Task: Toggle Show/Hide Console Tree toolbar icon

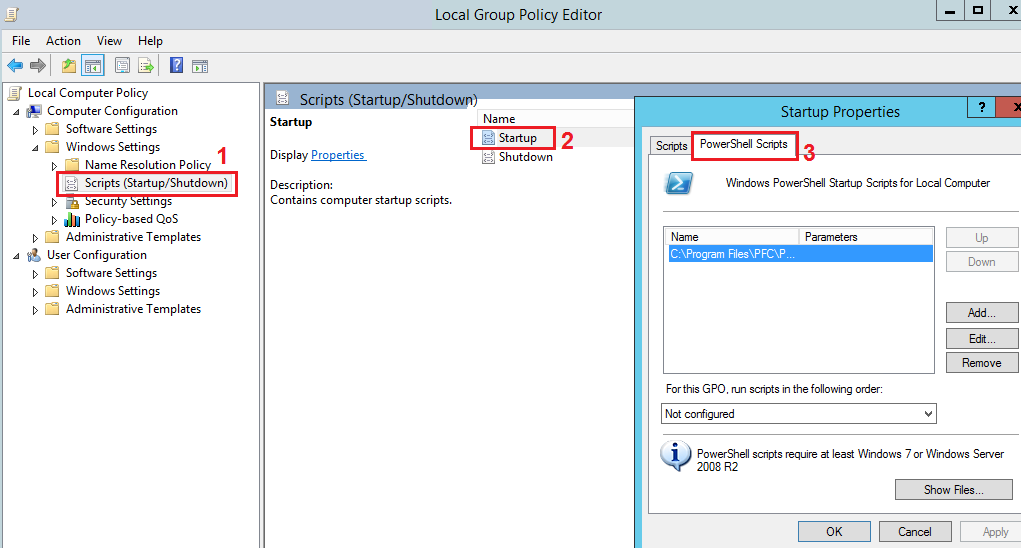Action: click(x=92, y=66)
